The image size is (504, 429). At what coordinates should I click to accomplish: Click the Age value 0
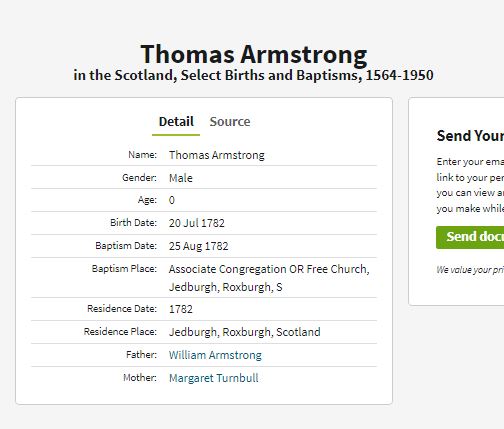[172, 200]
